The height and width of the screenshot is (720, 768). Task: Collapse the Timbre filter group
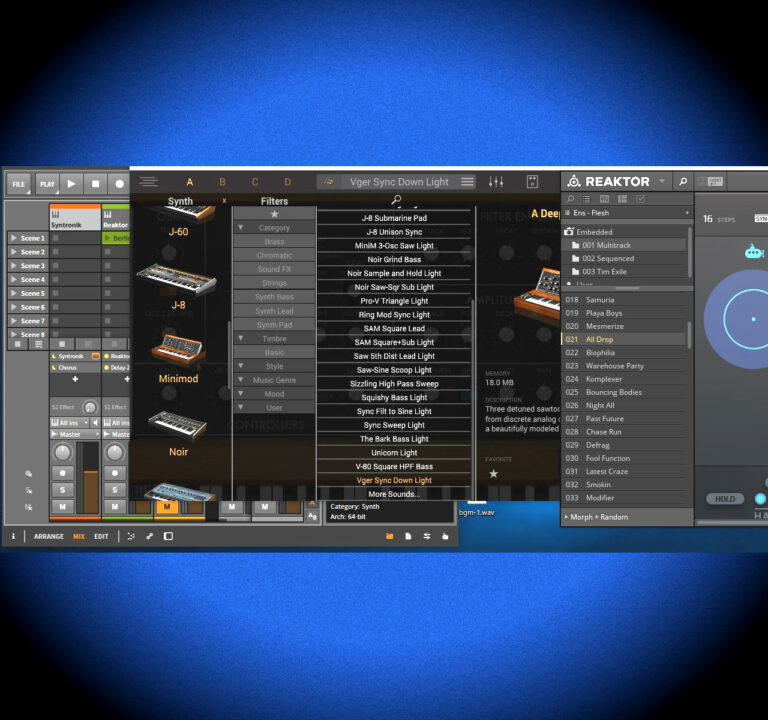pyautogui.click(x=240, y=338)
